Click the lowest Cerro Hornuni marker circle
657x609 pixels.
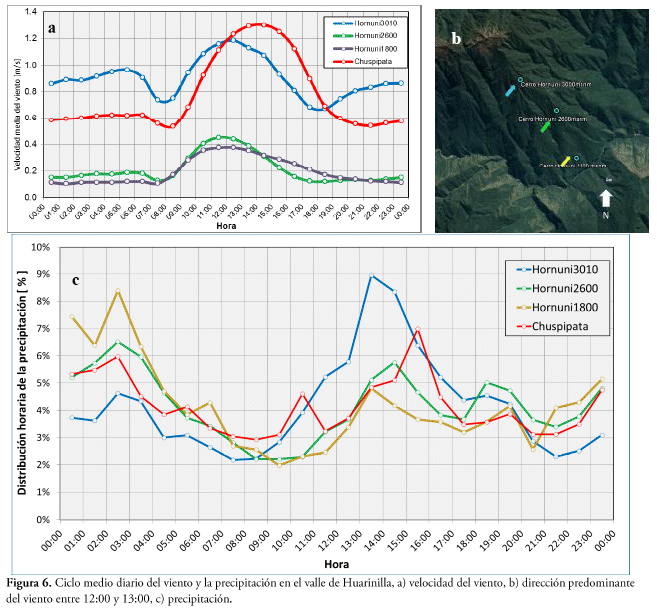click(x=577, y=158)
